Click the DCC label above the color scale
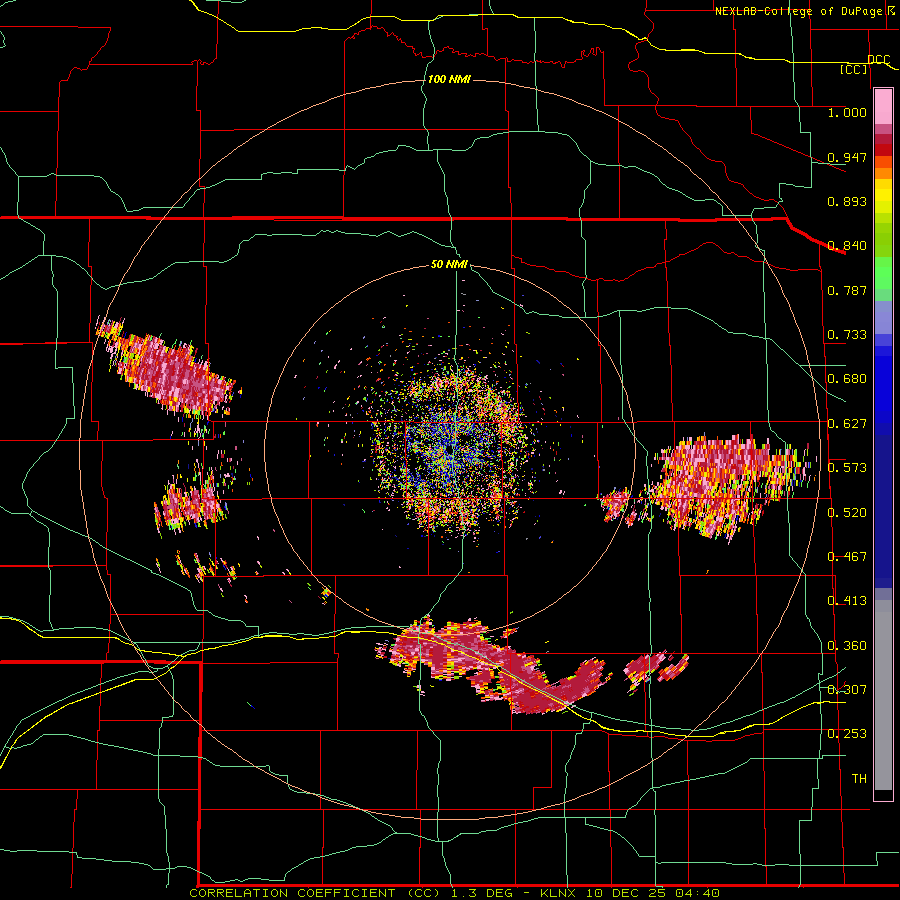 tap(878, 60)
